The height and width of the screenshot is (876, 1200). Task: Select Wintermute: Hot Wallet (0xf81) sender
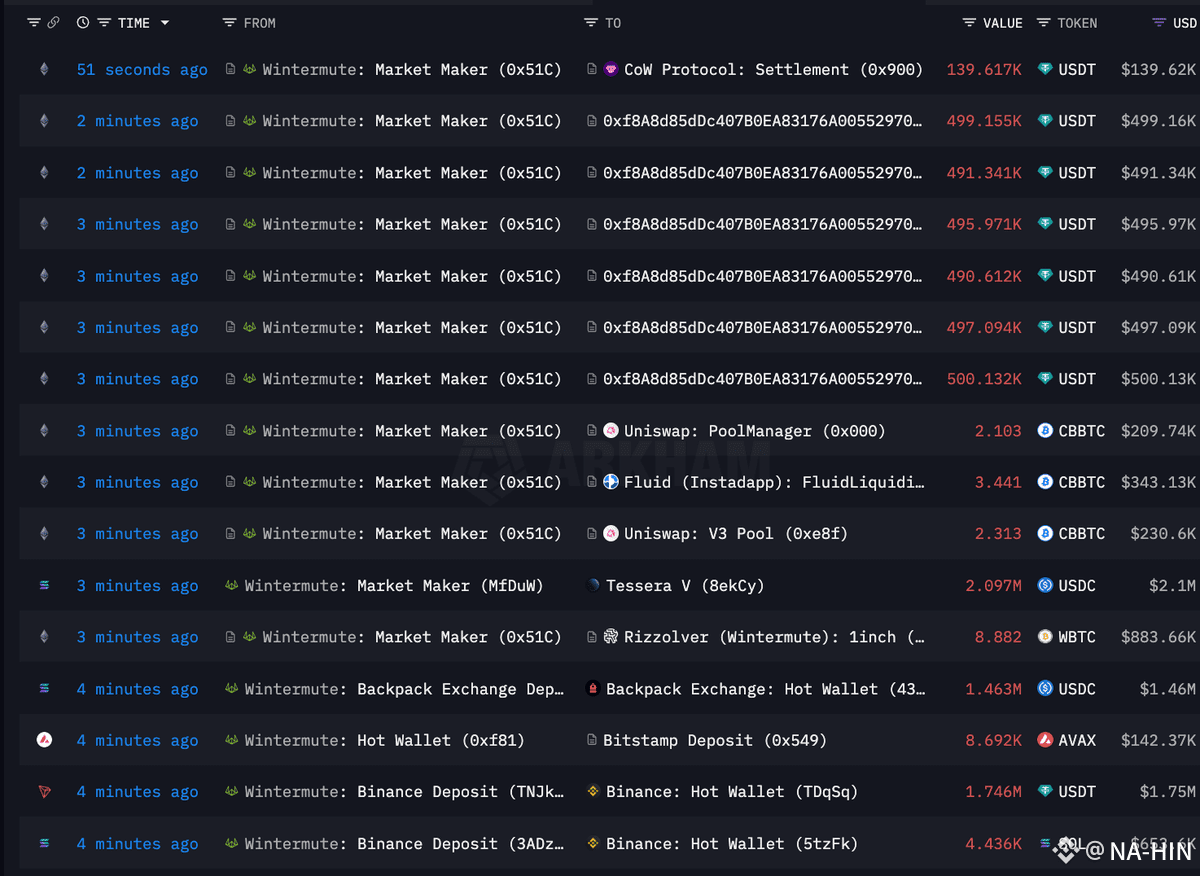coord(385,740)
